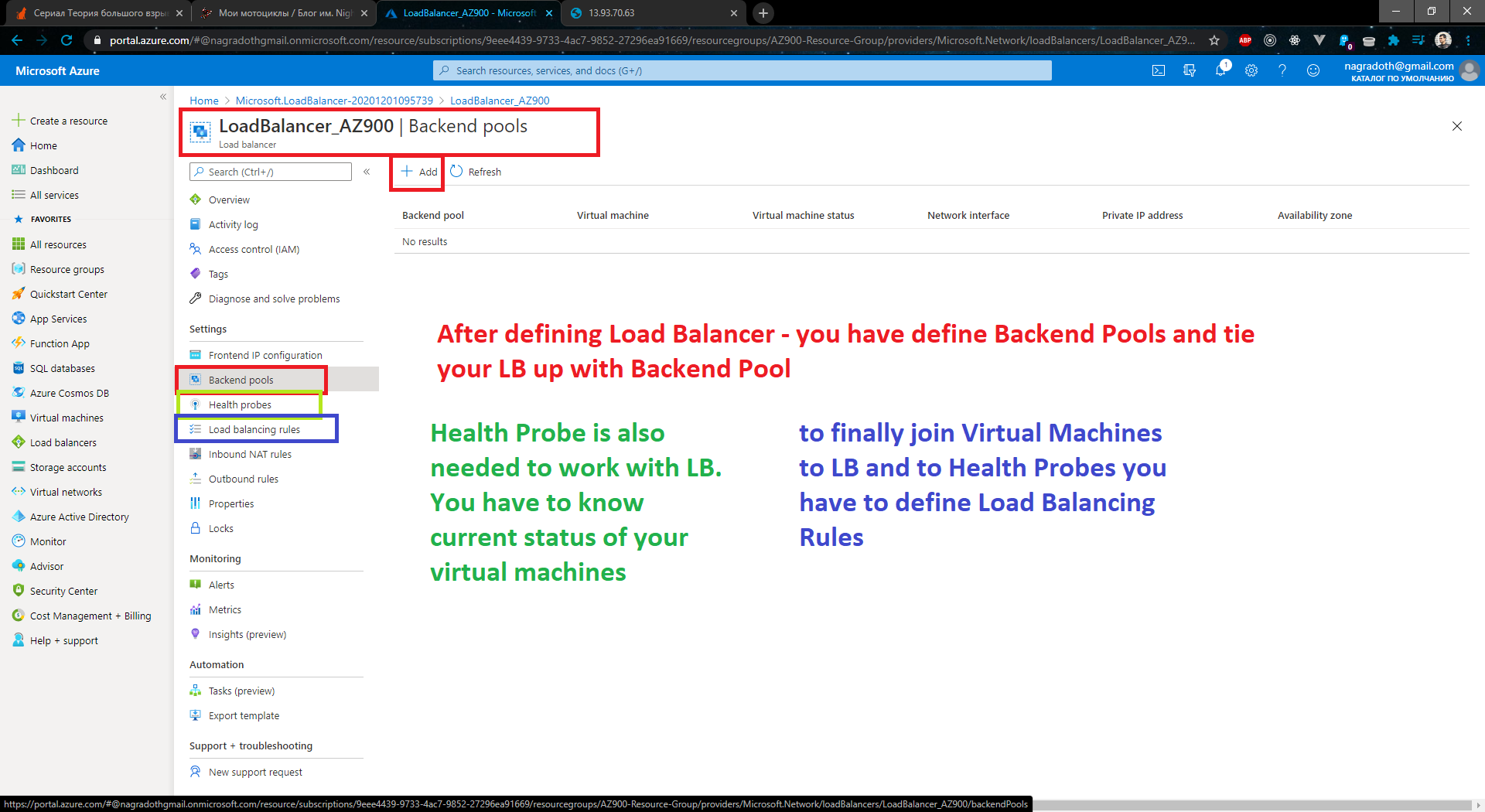Open App Services in sidebar
Viewport: 1485px width, 812px height.
pos(49,319)
